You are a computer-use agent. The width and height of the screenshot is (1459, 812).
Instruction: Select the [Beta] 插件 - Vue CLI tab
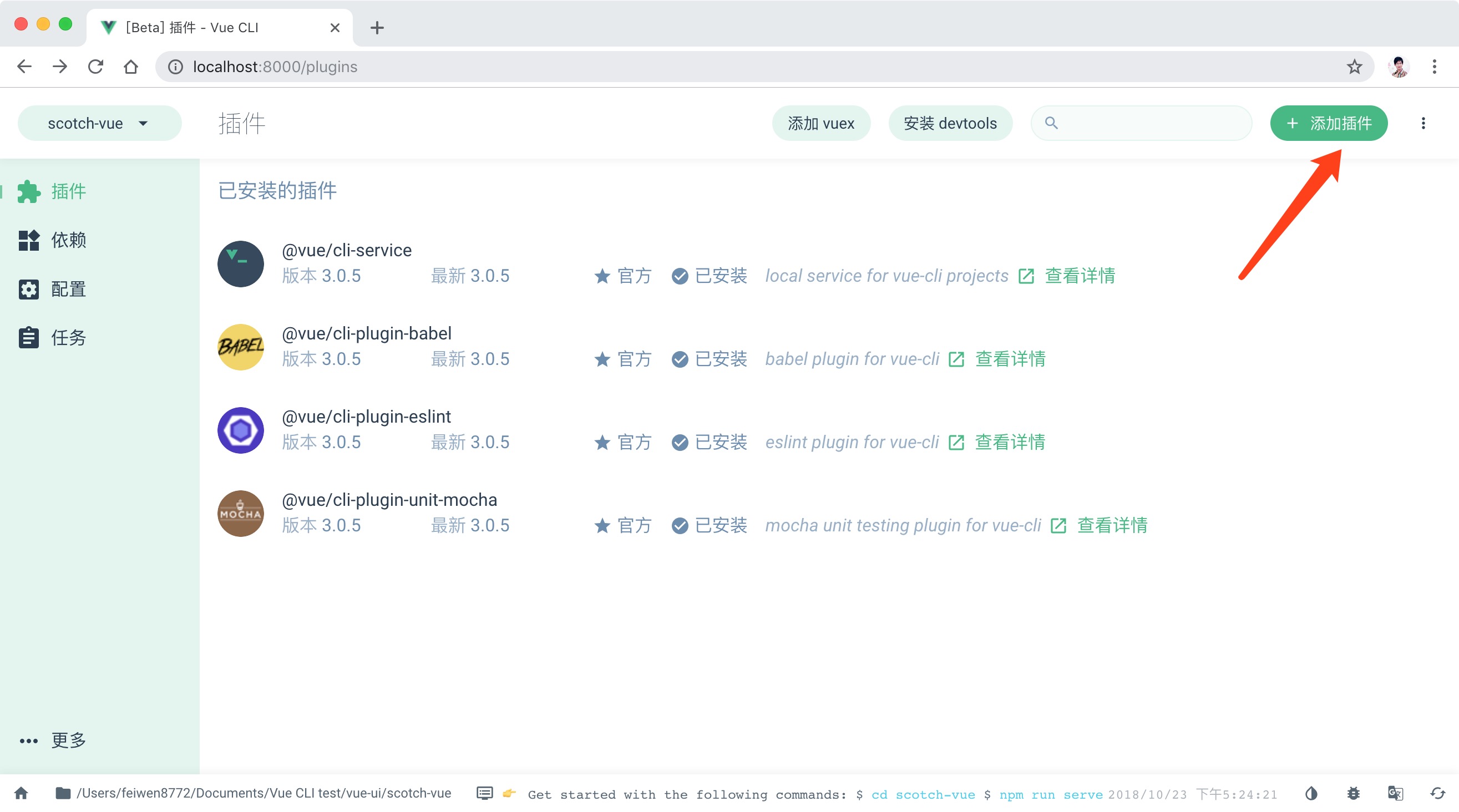point(220,27)
